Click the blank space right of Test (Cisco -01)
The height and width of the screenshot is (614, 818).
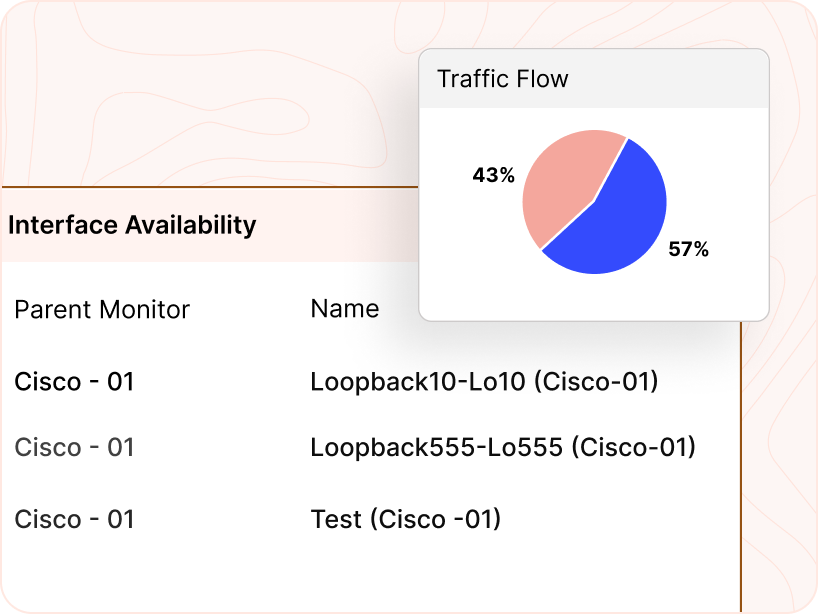620,519
